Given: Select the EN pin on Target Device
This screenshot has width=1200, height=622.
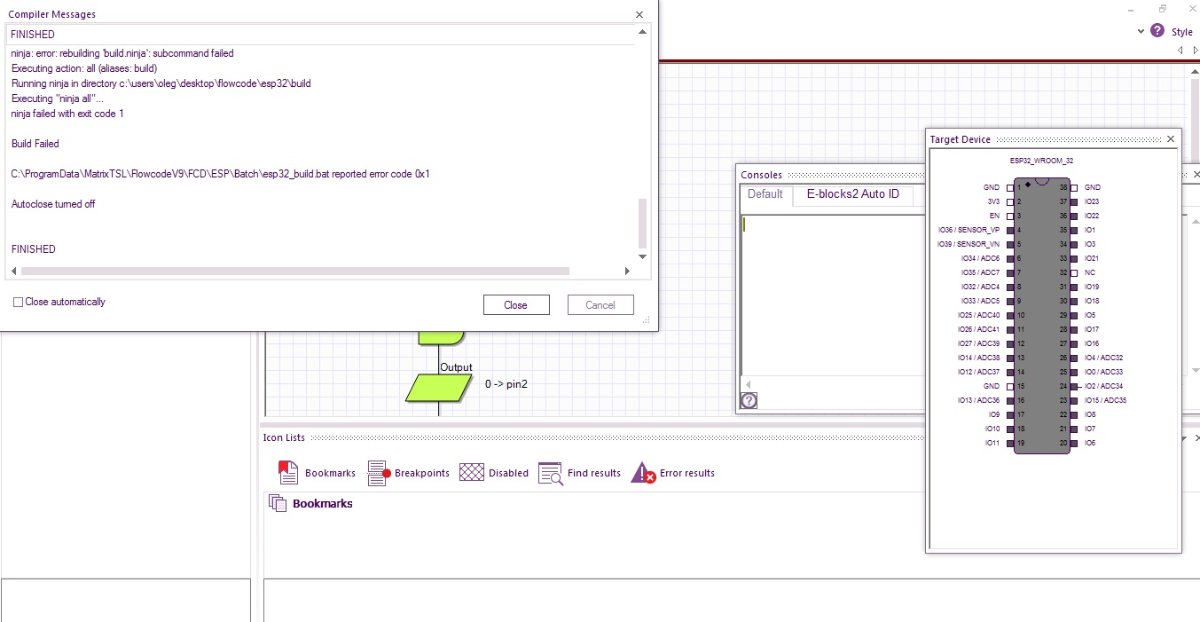Looking at the screenshot, I should (1009, 215).
